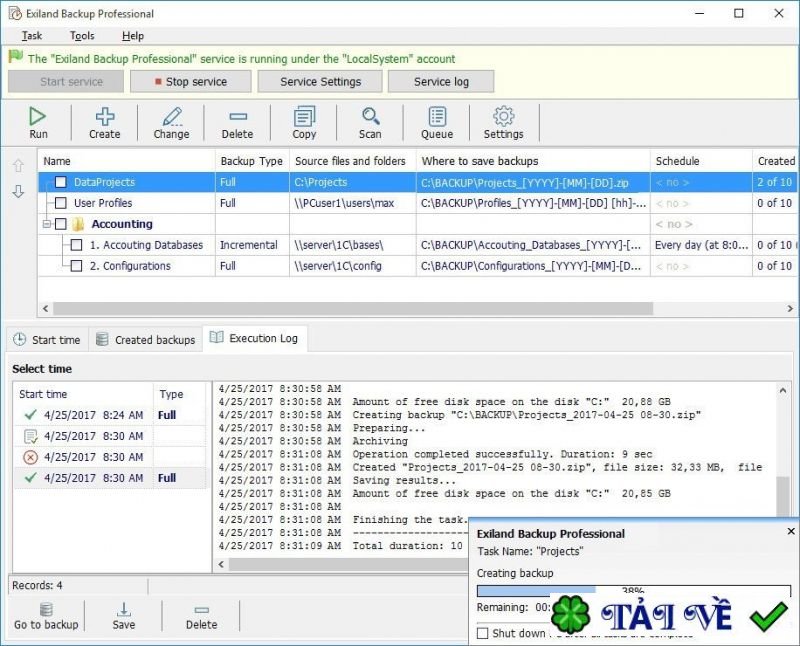Image resolution: width=800 pixels, height=646 pixels.
Task: Switch to the Execution Log tab
Action: click(x=255, y=338)
